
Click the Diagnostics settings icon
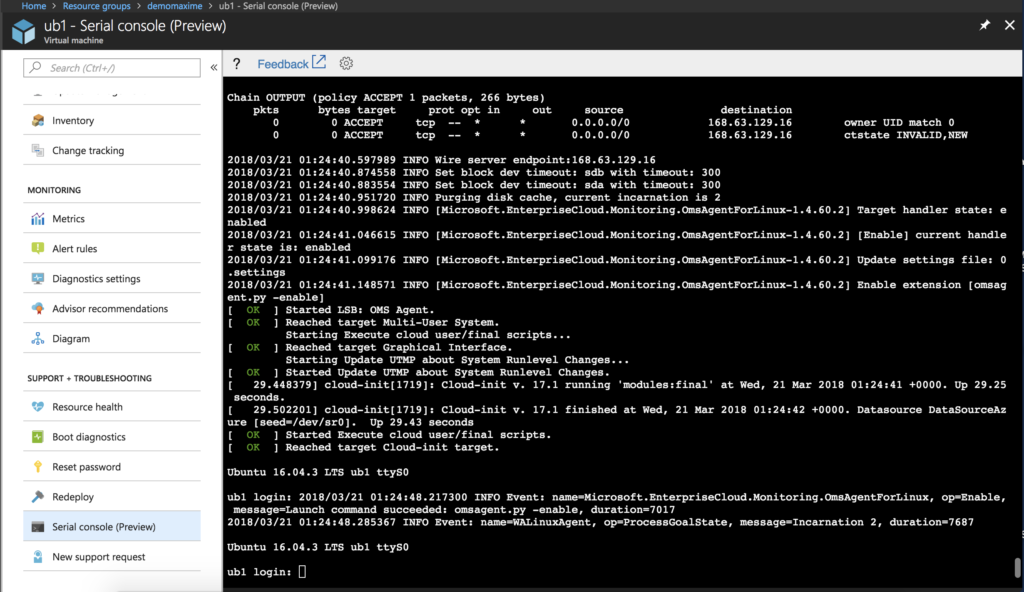pyautogui.click(x=38, y=279)
